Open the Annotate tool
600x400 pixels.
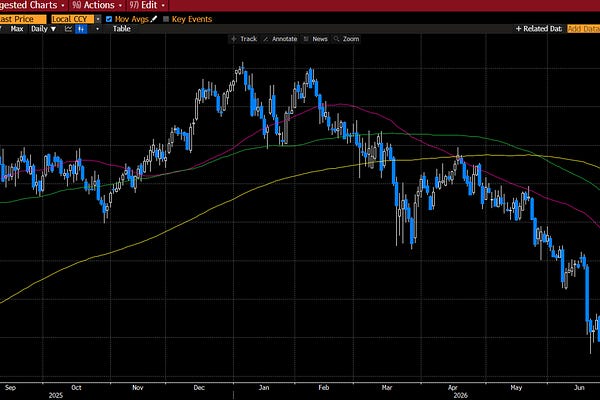(x=280, y=39)
